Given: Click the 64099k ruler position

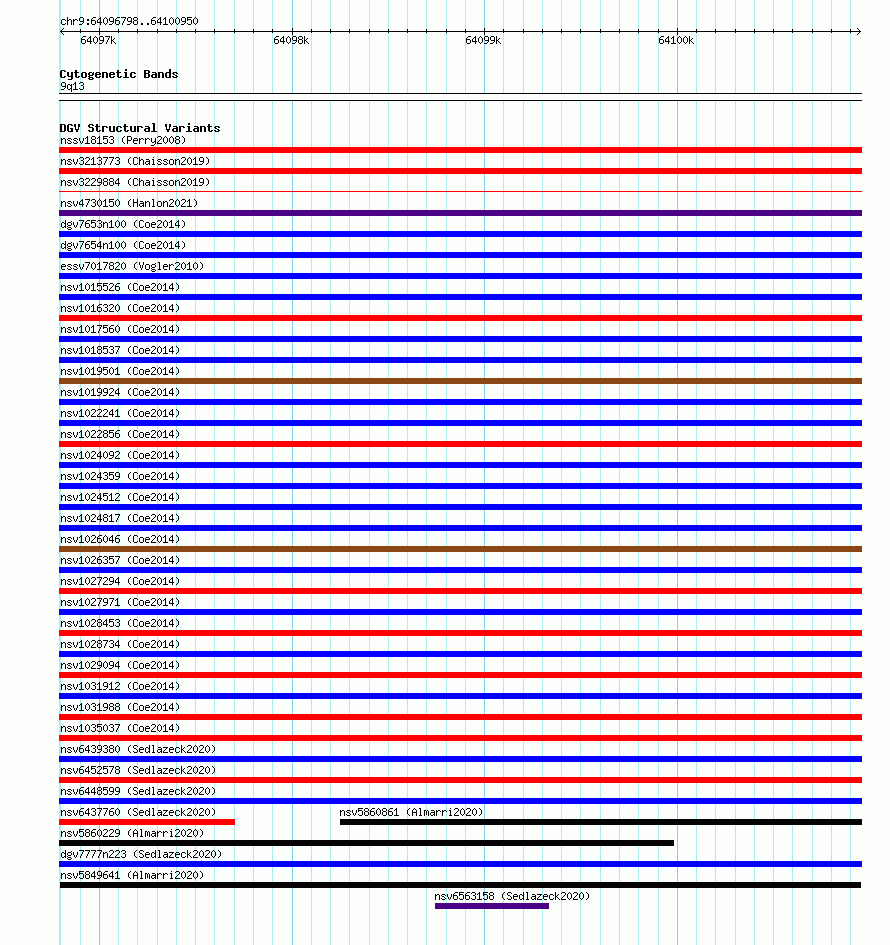Looking at the screenshot, I should point(483,40).
